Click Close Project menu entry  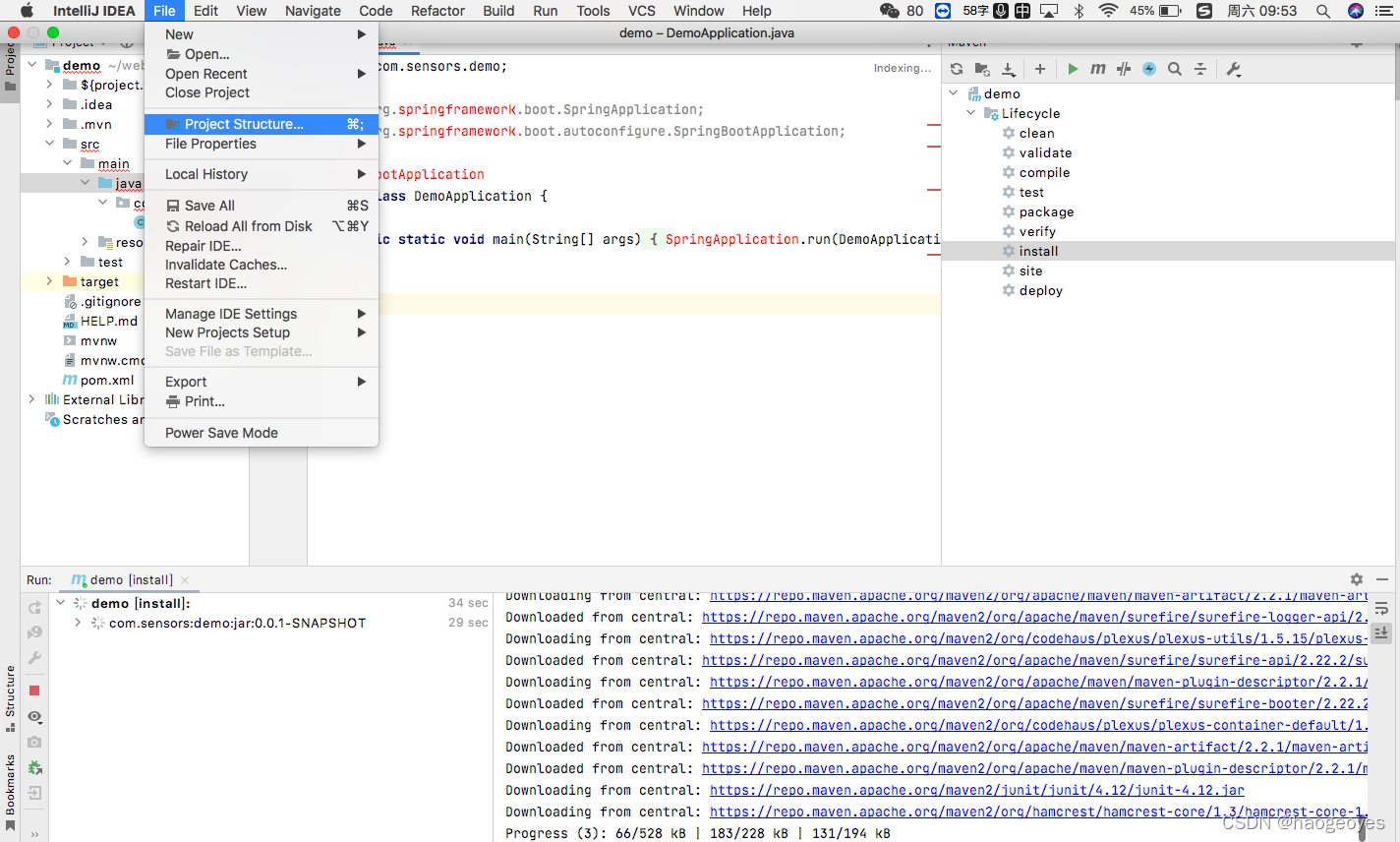click(x=262, y=92)
